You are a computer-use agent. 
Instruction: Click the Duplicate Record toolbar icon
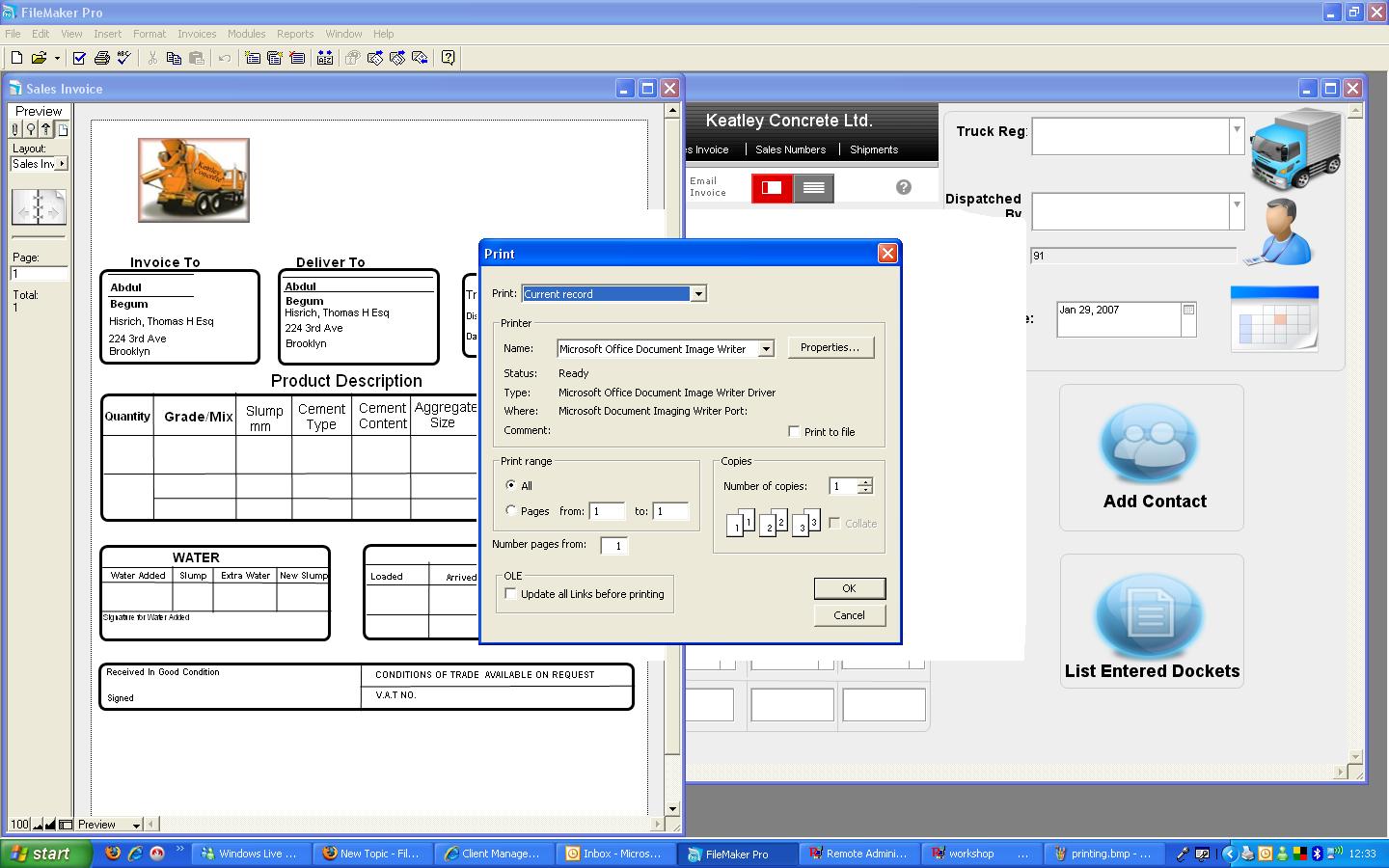[275, 58]
